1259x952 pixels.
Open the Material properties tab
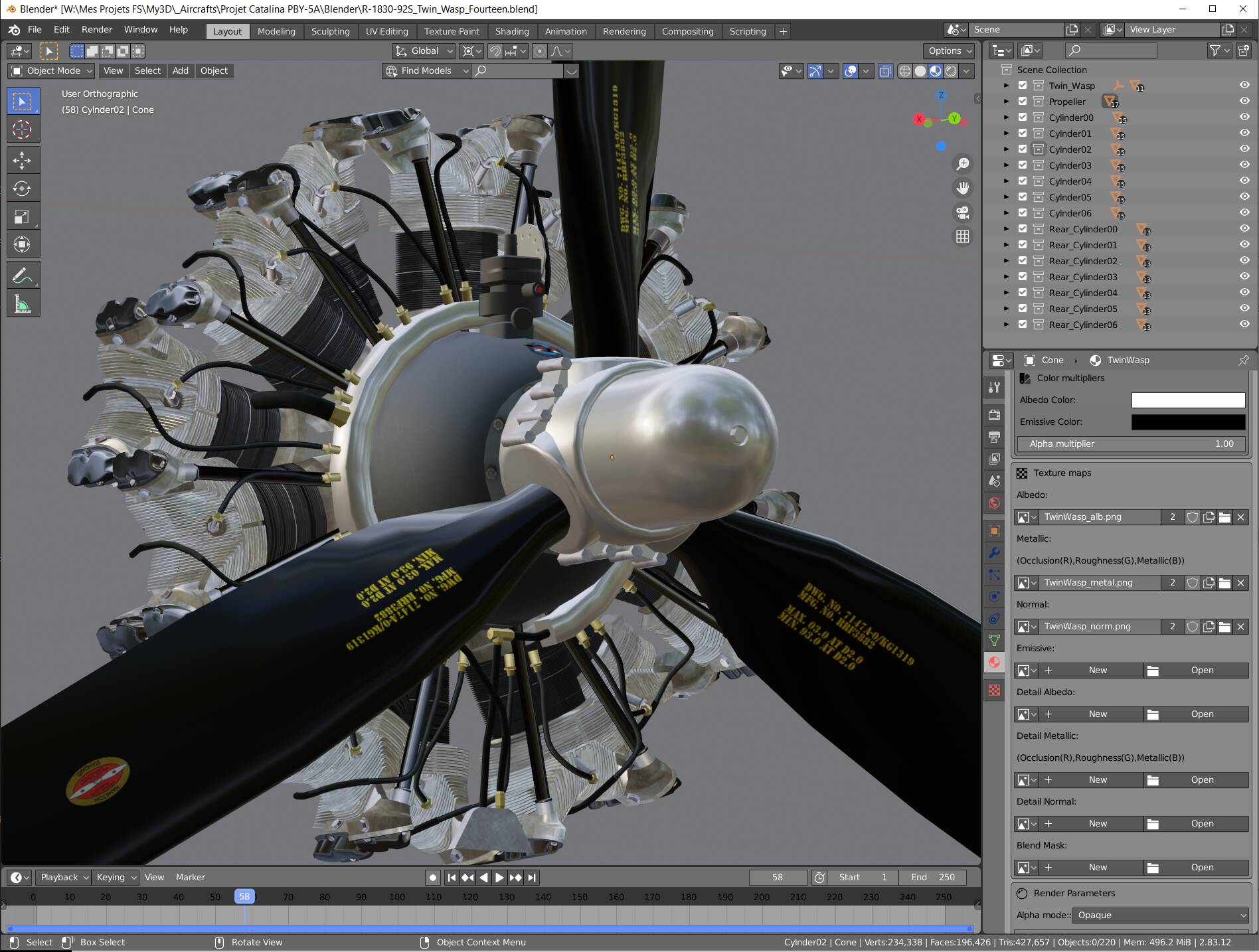click(x=994, y=662)
